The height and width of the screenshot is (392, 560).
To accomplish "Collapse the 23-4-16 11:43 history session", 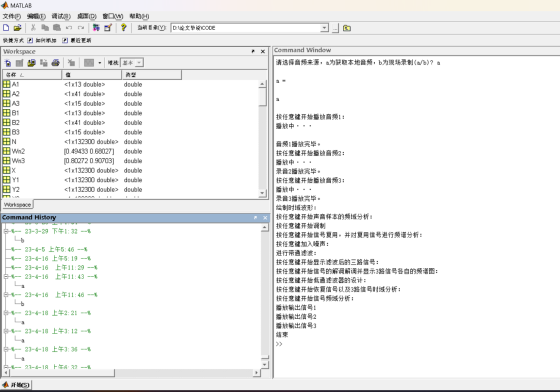I will pyautogui.click(x=6, y=276).
